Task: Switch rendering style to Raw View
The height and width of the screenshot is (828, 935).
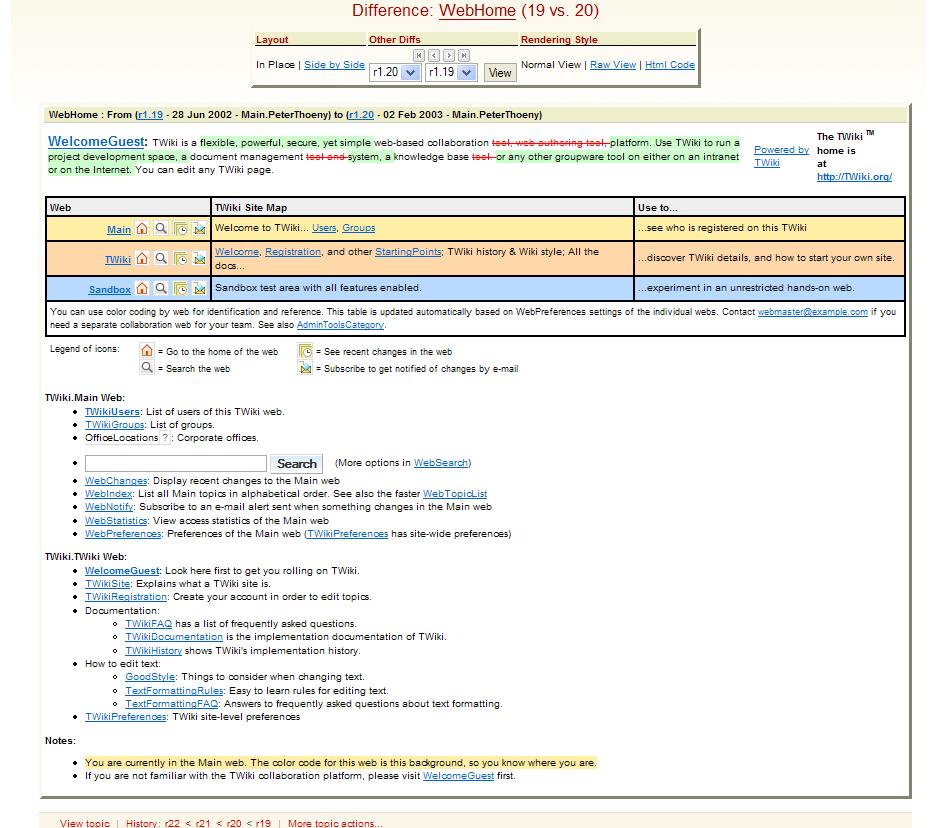Action: 613,65
